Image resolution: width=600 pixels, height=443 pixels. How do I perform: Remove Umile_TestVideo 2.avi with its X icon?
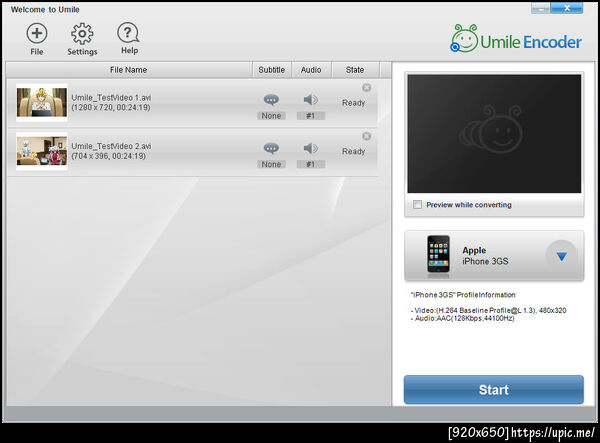(x=367, y=136)
